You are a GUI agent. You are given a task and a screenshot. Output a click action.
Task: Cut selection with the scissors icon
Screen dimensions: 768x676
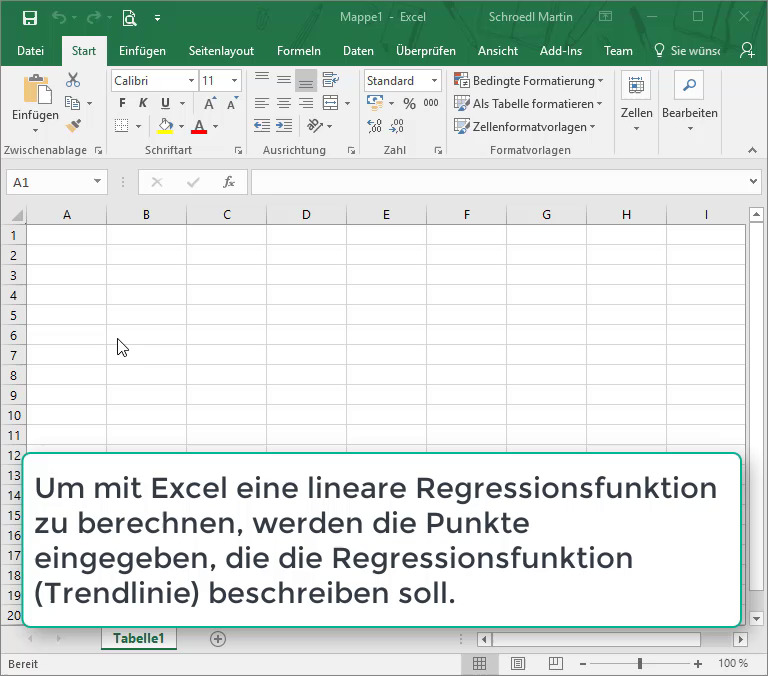click(x=73, y=80)
